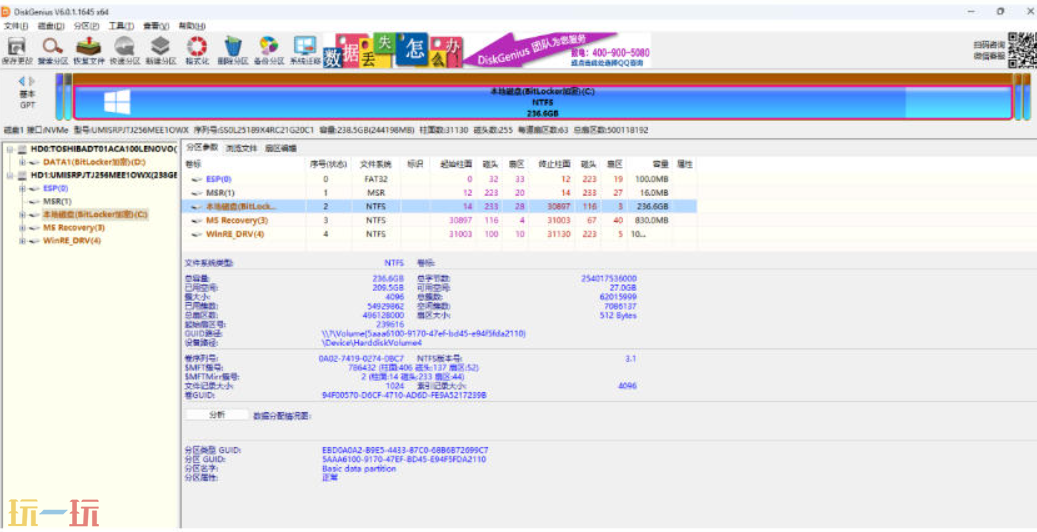Image resolution: width=1037 pixels, height=532 pixels.
Task: Click the drive icon beside MS Recovery(3) in the table
Action: tap(196, 220)
